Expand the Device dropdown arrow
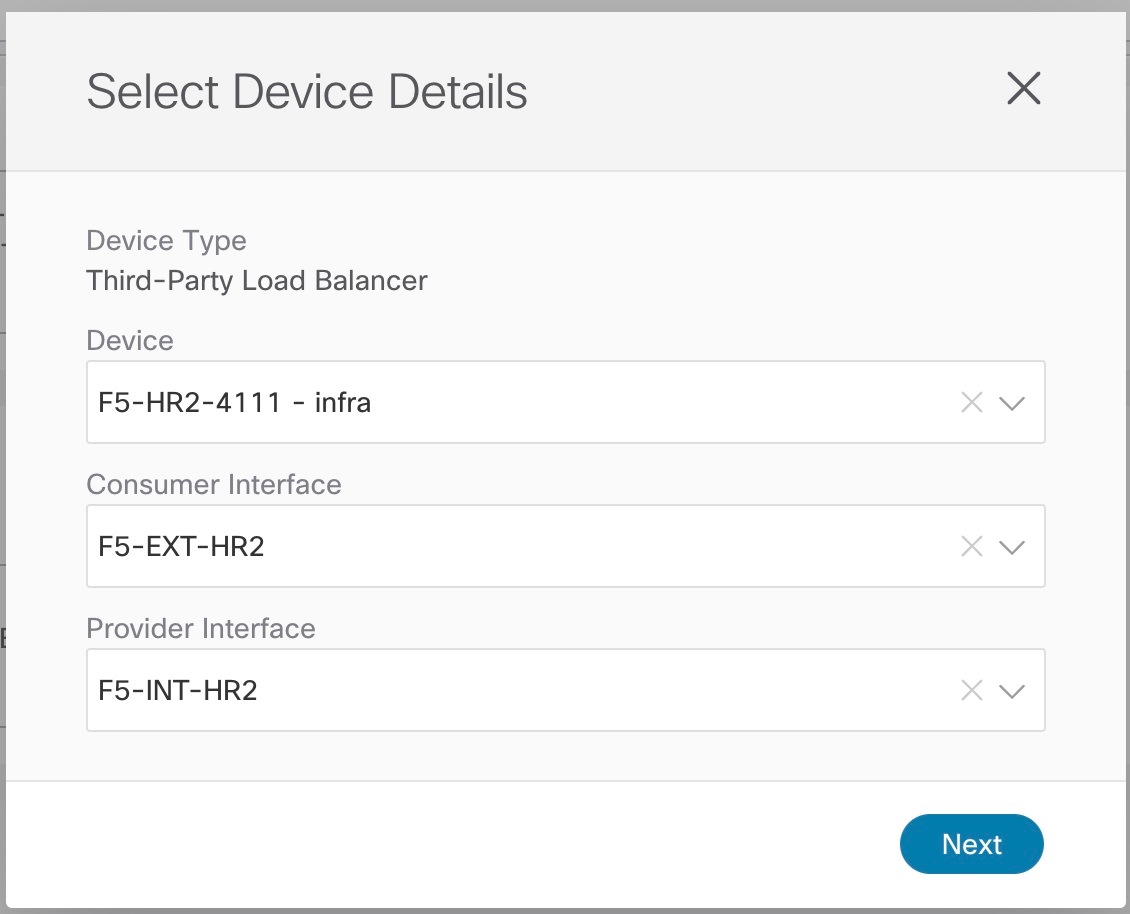 coord(1012,403)
